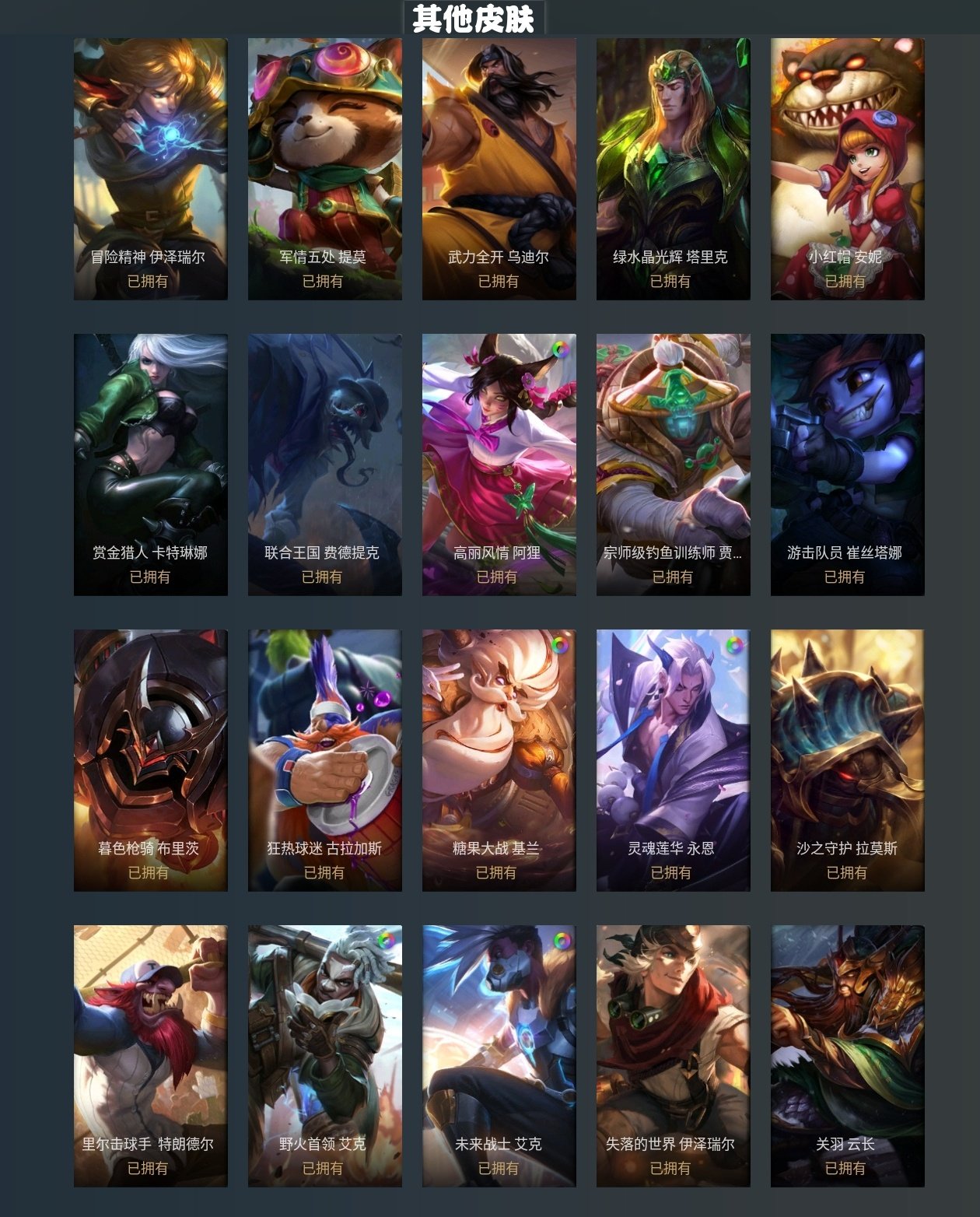This screenshot has height=1217, width=980.
Task: Click chroma icon on 高丽风情 阿狸 card
Action: pyautogui.click(x=560, y=349)
